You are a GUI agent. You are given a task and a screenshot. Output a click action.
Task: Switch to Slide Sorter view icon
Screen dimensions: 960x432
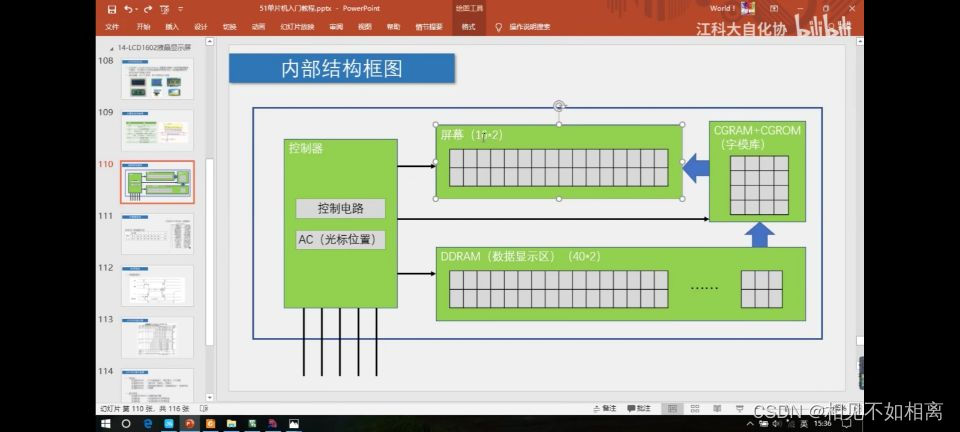tap(695, 408)
